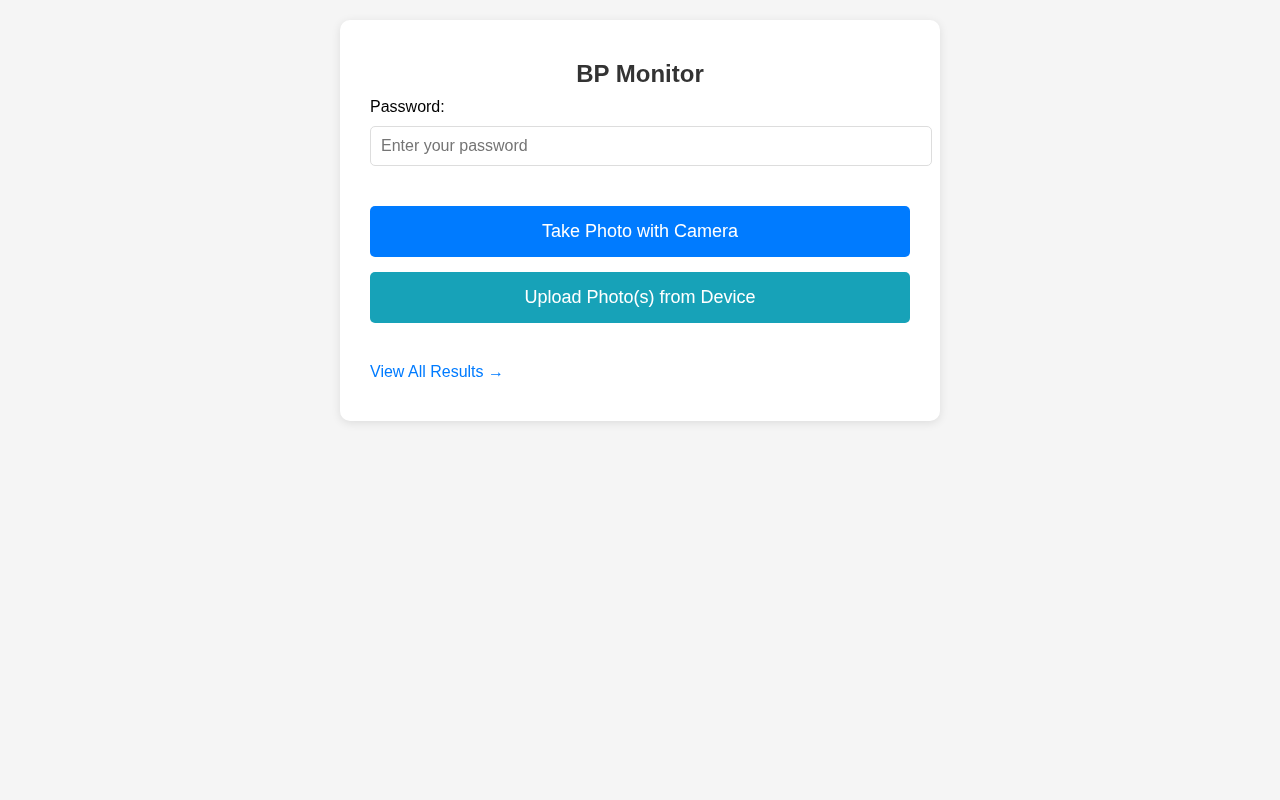Click the Take Photo with Camera button
The image size is (1280, 800).
(x=640, y=231)
